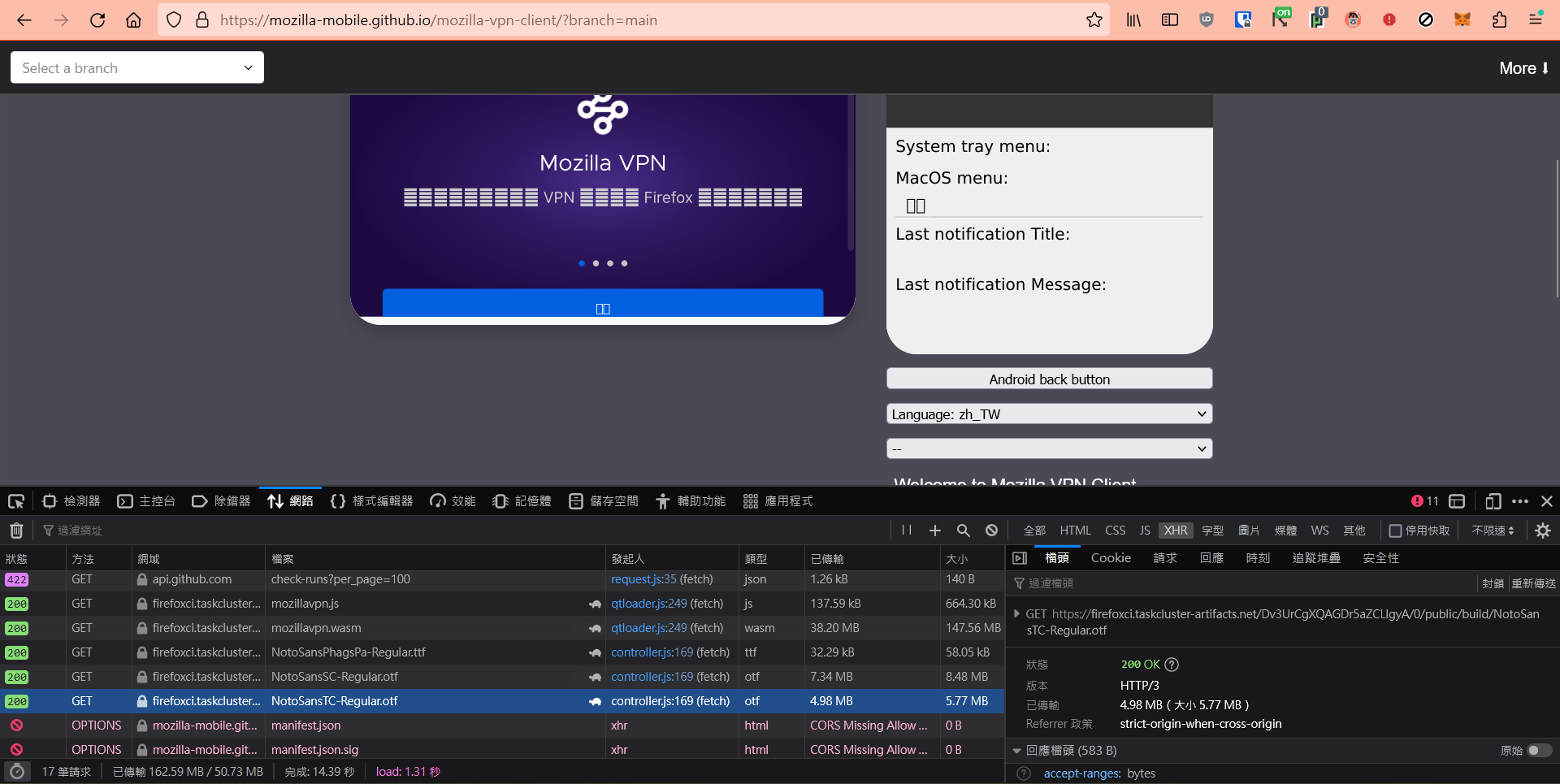Open Language zh_TW dropdown
This screenshot has height=784, width=1560.
1049,414
